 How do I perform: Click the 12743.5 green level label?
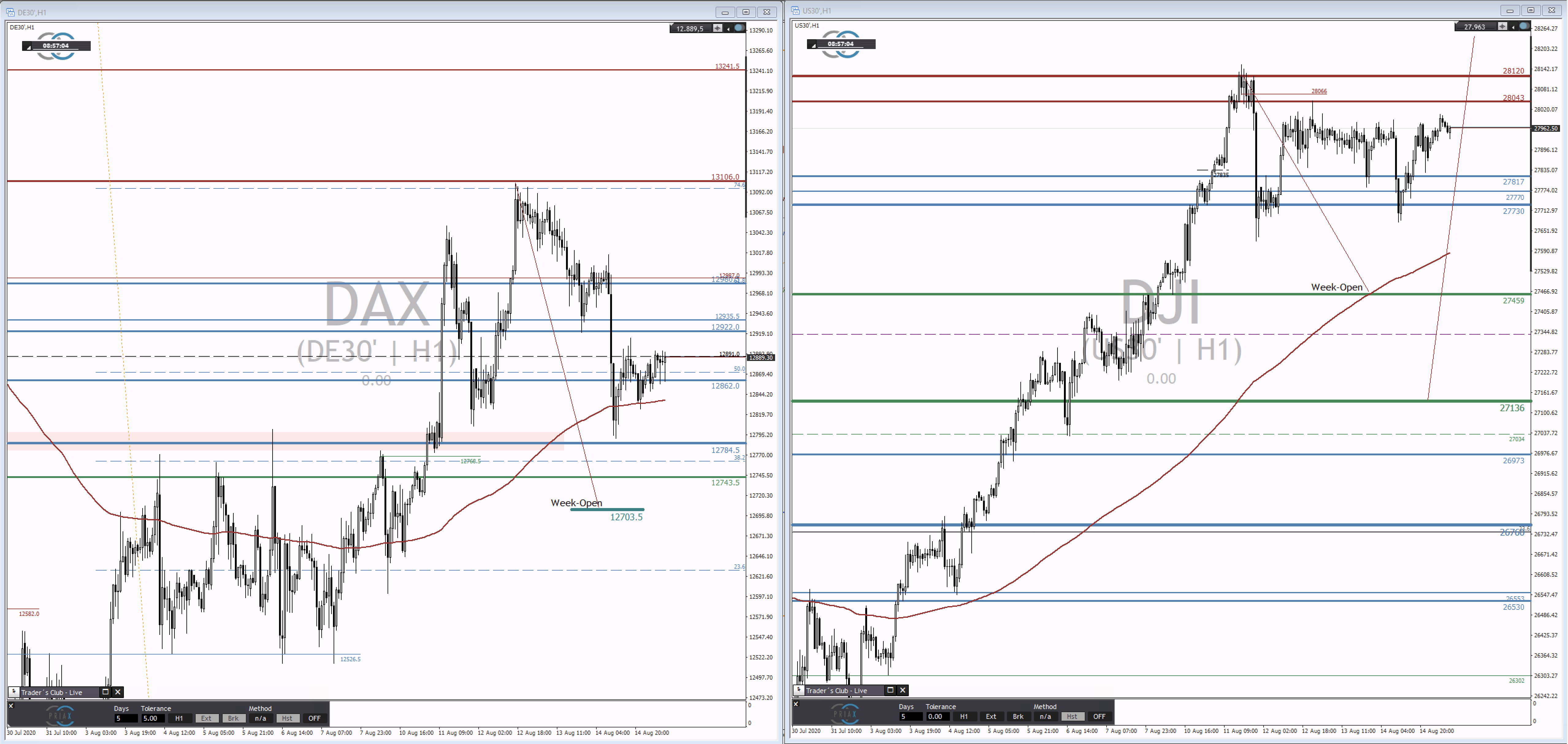pos(725,483)
